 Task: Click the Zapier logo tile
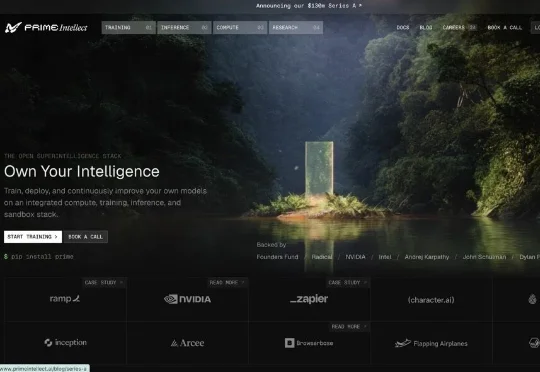pyautogui.click(x=309, y=299)
